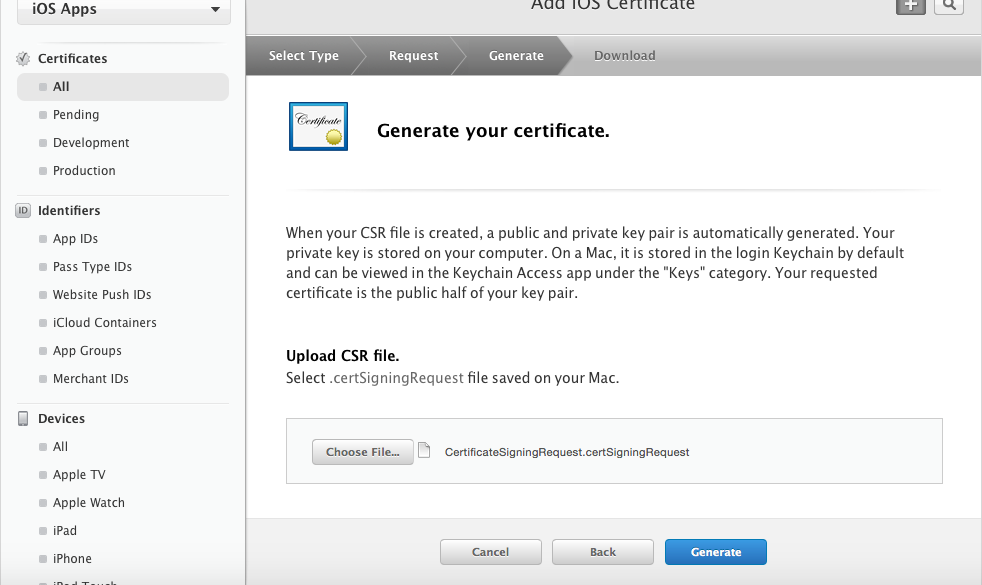Click the Identifiers section header
982x585 pixels.
click(x=69, y=210)
